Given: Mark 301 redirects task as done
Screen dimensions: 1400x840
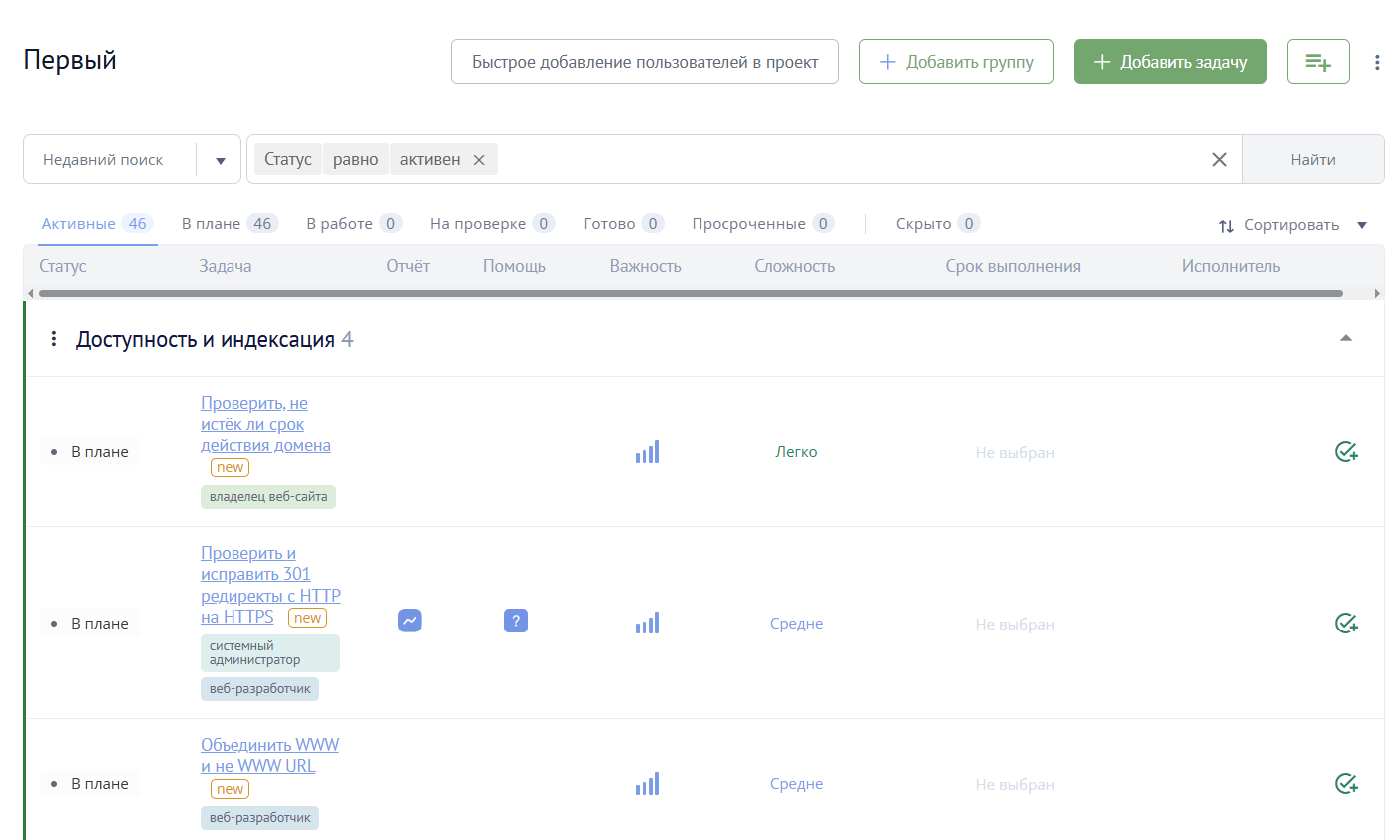Looking at the screenshot, I should [1346, 624].
